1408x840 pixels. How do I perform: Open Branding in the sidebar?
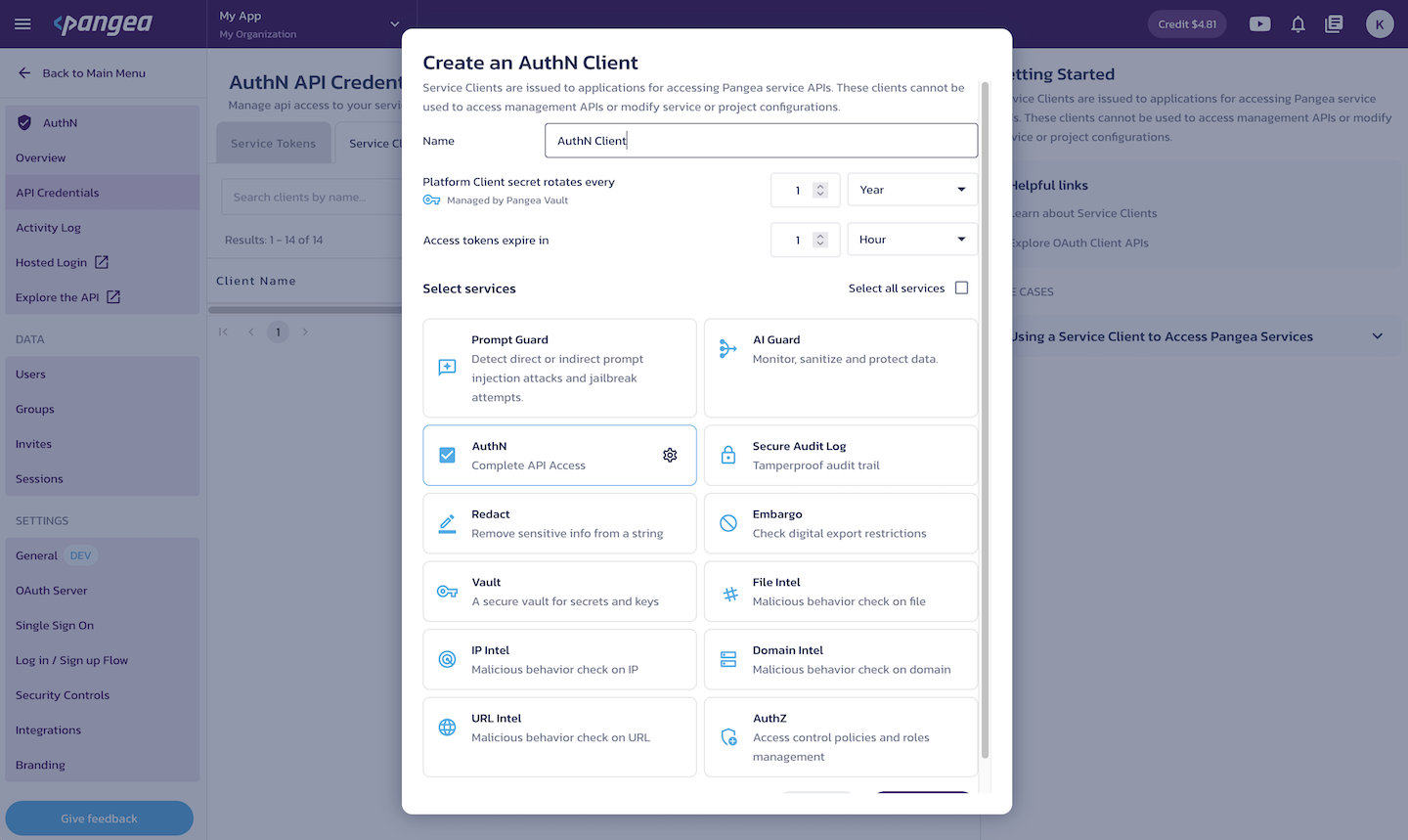[102, 765]
